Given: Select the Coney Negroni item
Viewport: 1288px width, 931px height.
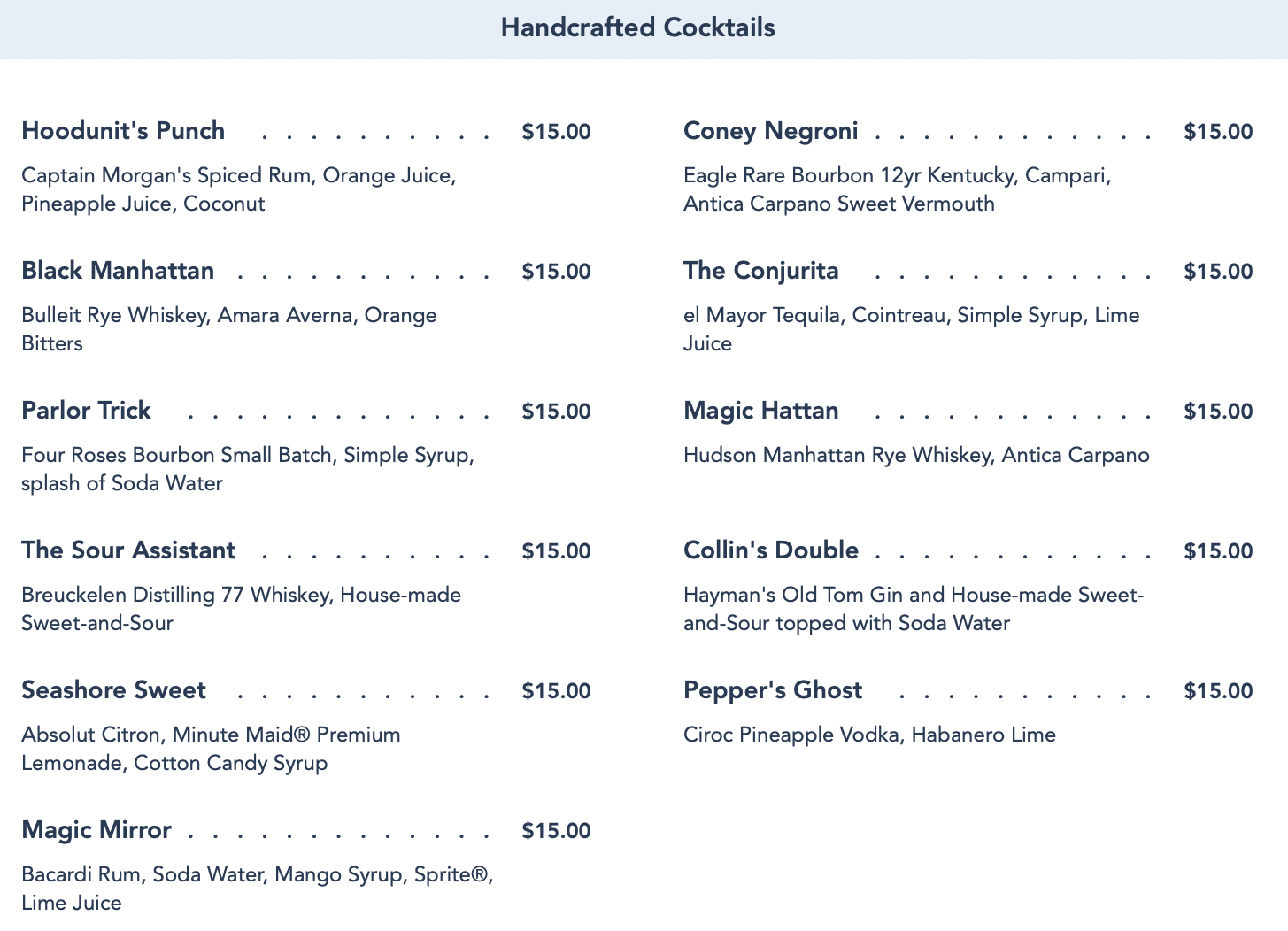Looking at the screenshot, I should tap(771, 131).
